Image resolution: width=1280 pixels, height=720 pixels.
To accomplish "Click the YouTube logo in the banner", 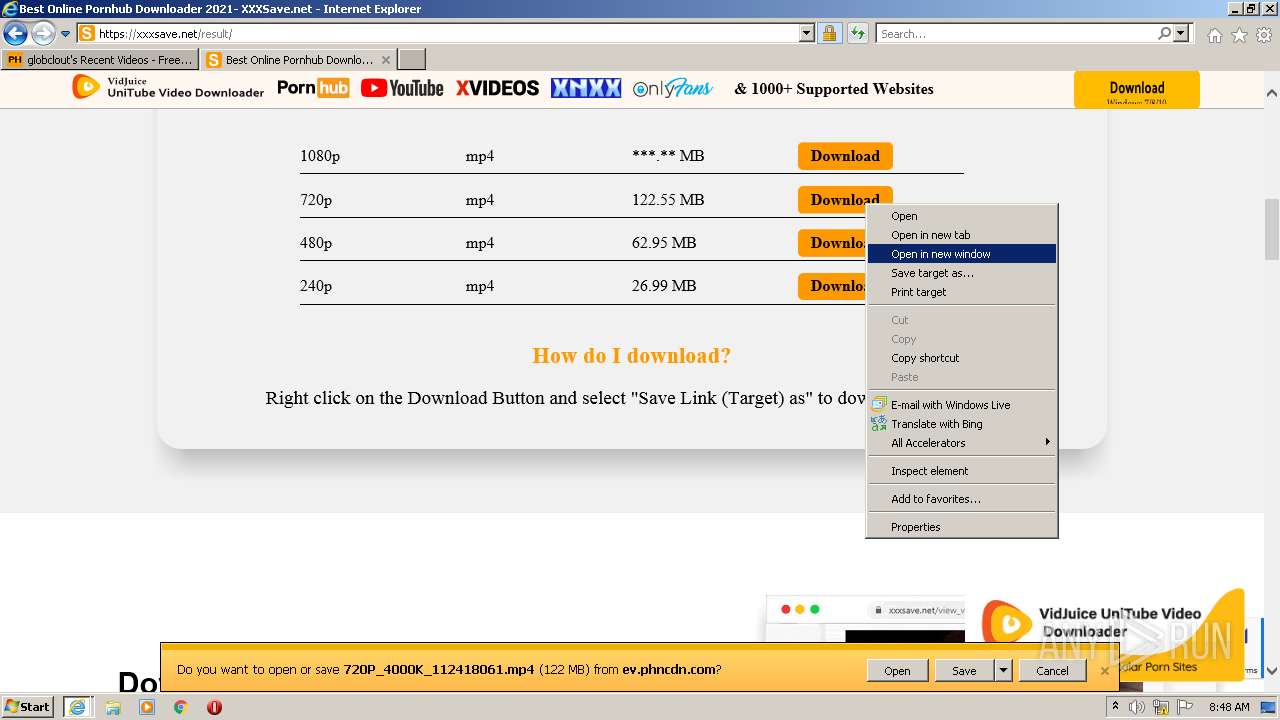I will (x=402, y=88).
